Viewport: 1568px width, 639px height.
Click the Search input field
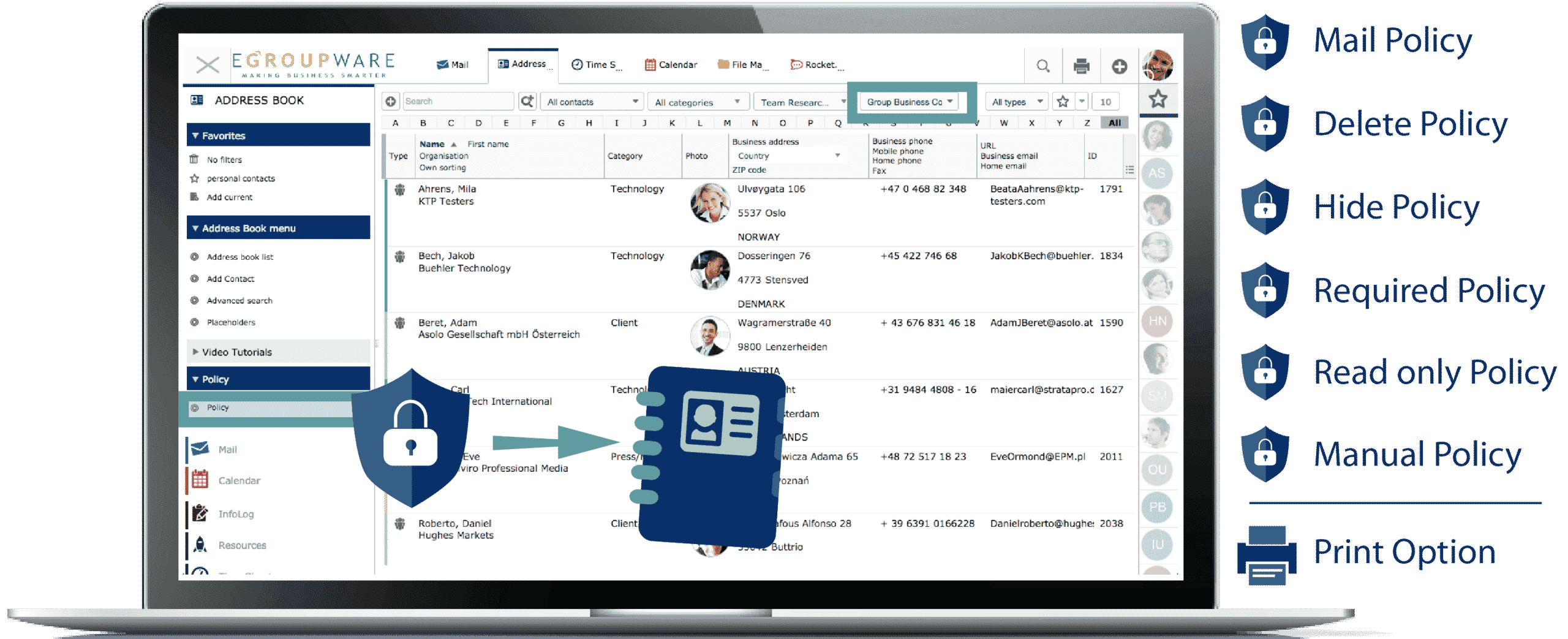tap(458, 102)
